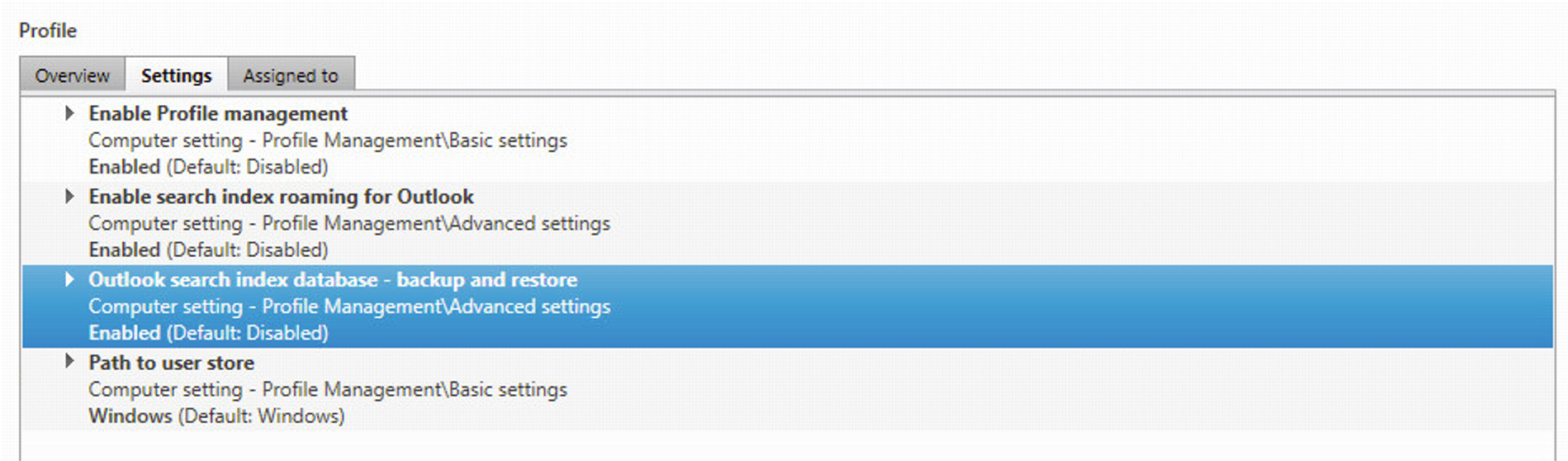Select the Enable Profile management title
The height and width of the screenshot is (461, 1568).
pos(218,113)
